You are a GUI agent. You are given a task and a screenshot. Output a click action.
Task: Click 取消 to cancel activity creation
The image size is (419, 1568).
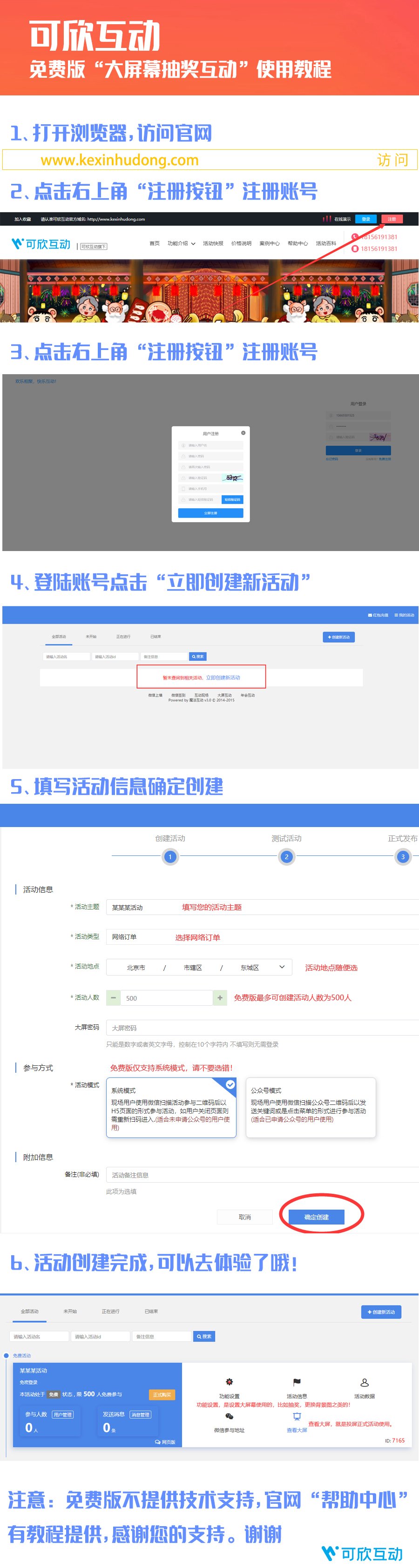(244, 1217)
